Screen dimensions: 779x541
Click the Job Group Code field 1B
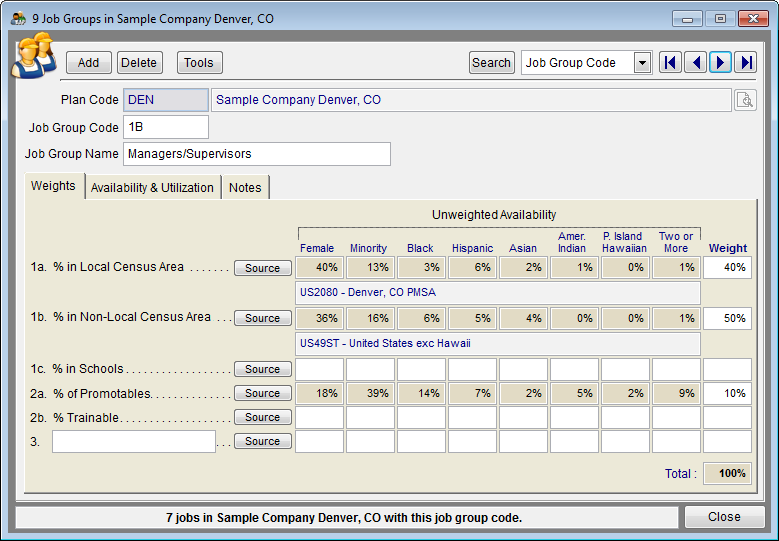tap(166, 127)
